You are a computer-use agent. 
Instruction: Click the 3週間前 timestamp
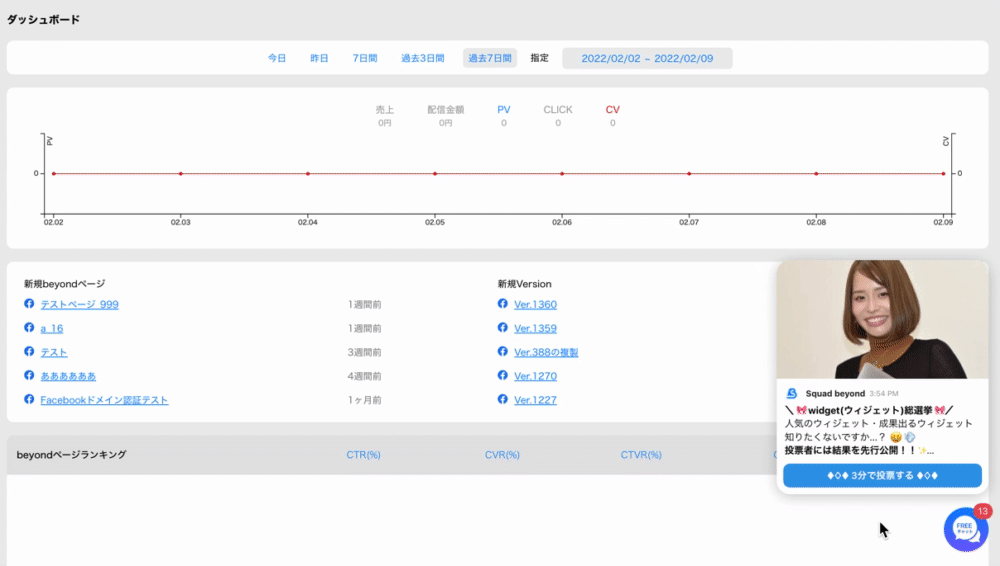[x=364, y=352]
